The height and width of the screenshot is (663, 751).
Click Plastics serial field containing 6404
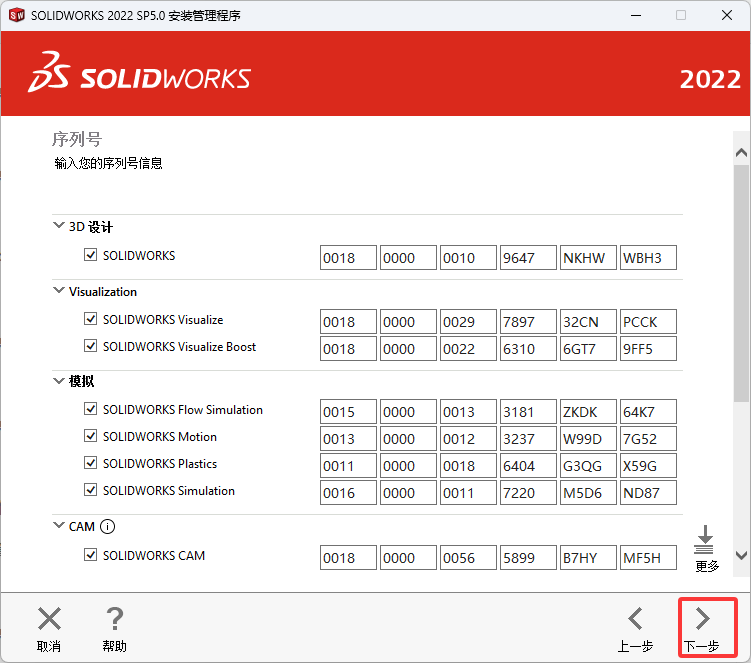click(528, 466)
